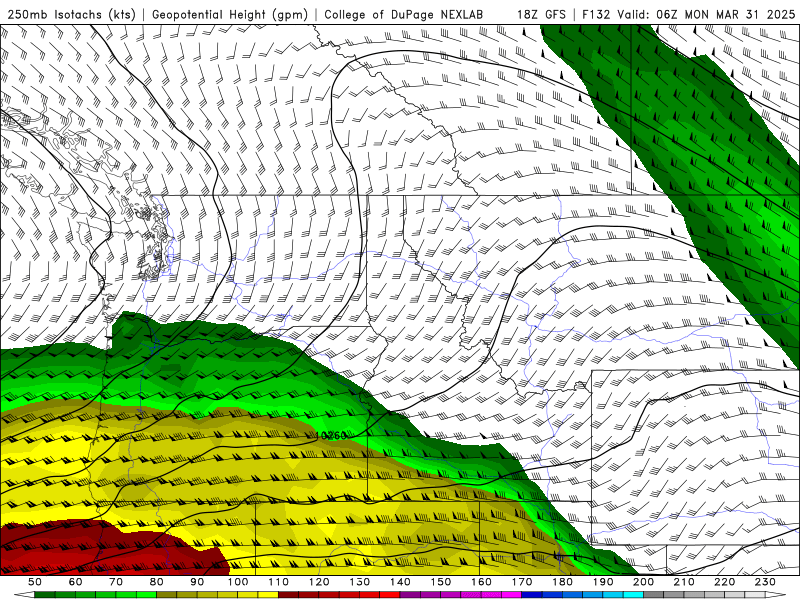The height and width of the screenshot is (600, 800).
Task: Click the legend value '180'
Action: click(562, 582)
